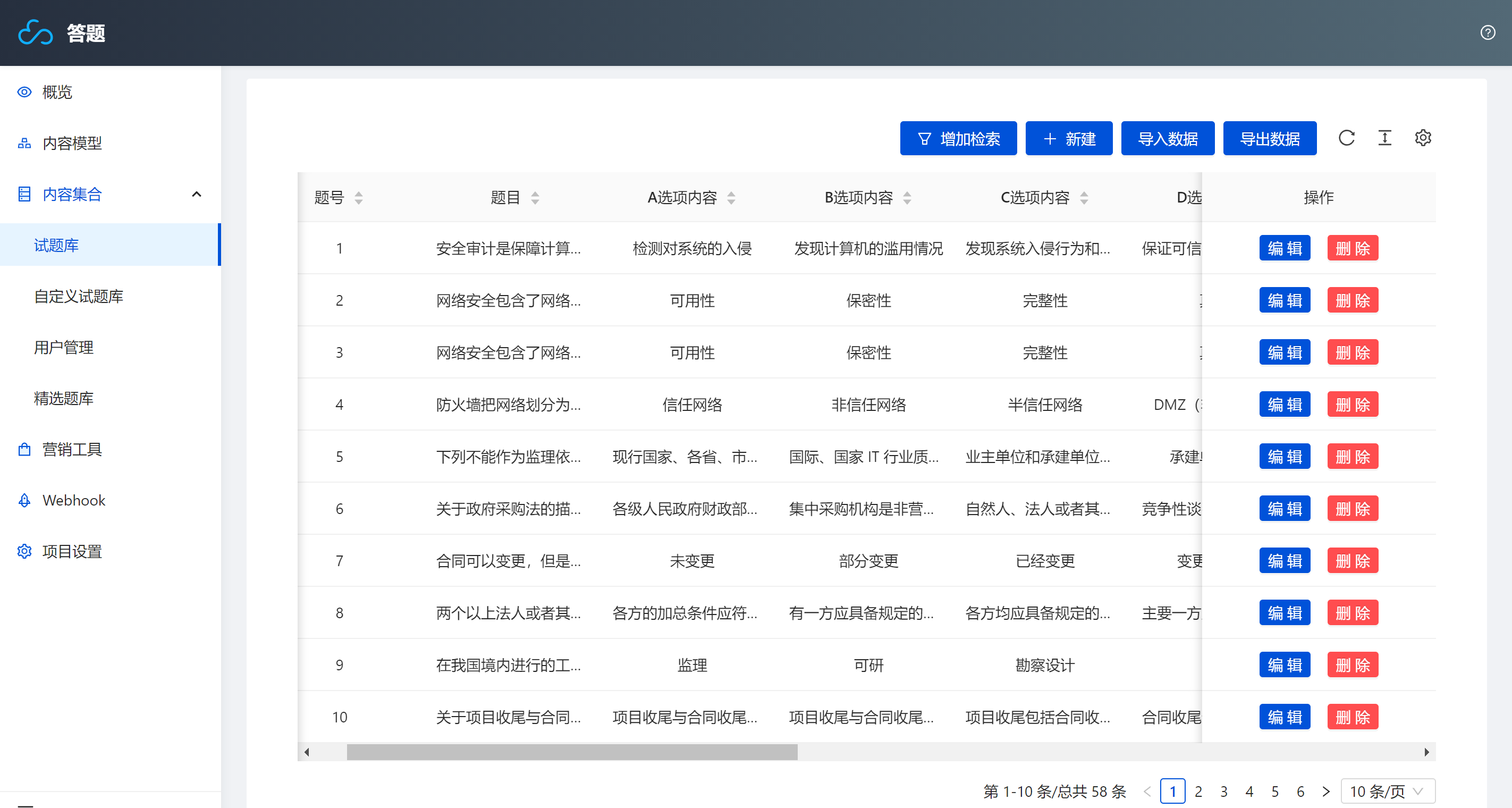This screenshot has width=1512, height=808.
Task: Open column settings gear icon
Action: coord(1422,138)
